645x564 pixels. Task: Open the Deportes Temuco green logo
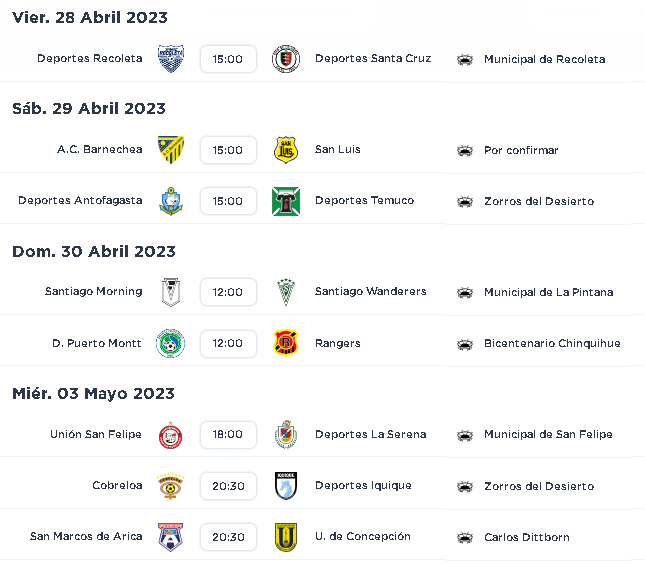286,201
